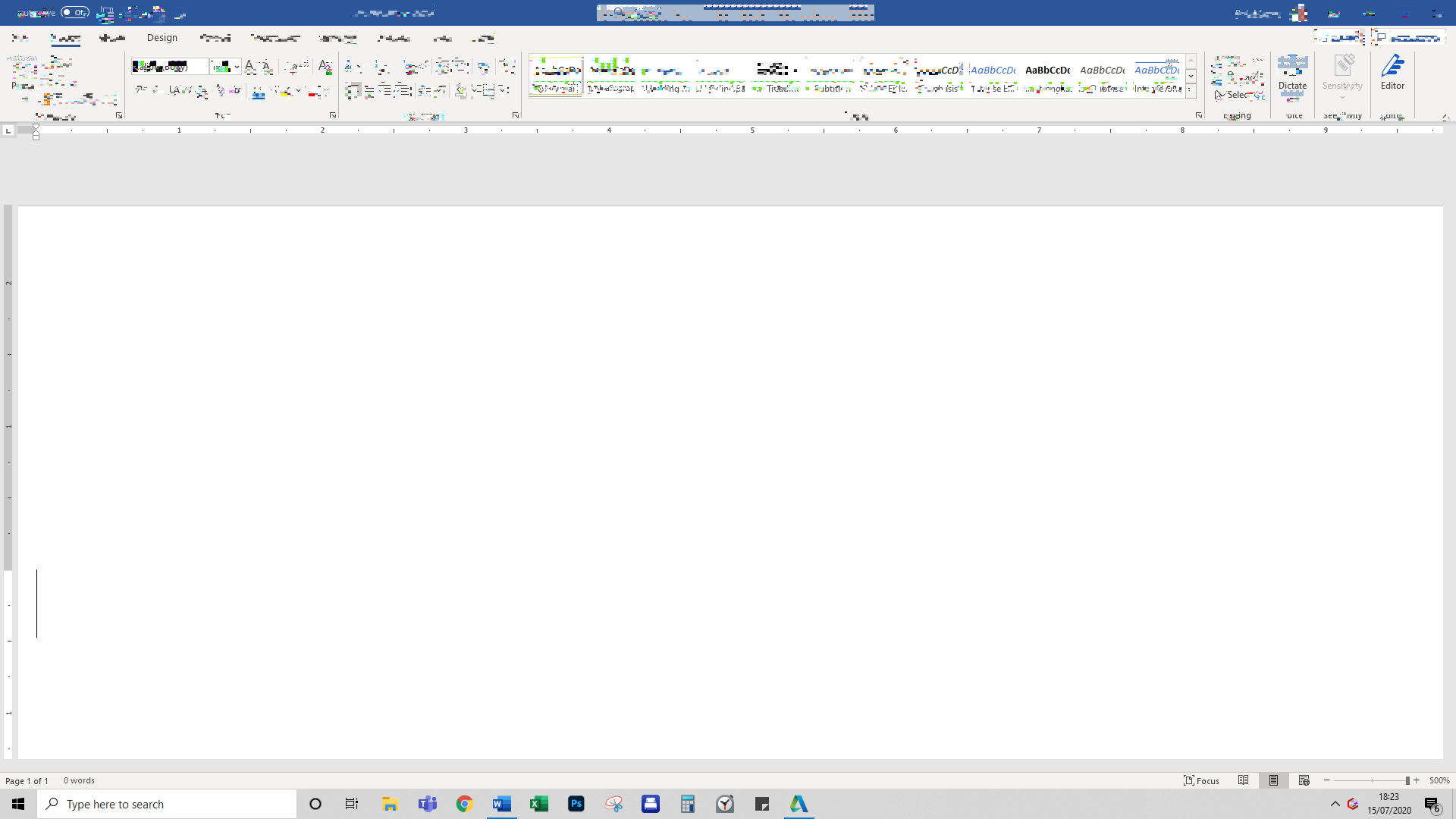
Task: Click the Search box in title bar
Action: click(735, 12)
